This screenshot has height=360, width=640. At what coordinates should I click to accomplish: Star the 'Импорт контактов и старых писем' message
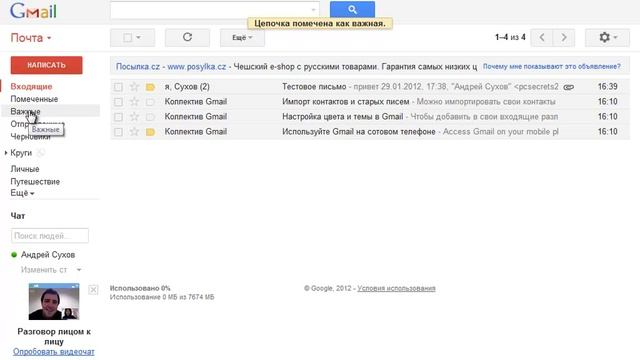click(x=134, y=102)
